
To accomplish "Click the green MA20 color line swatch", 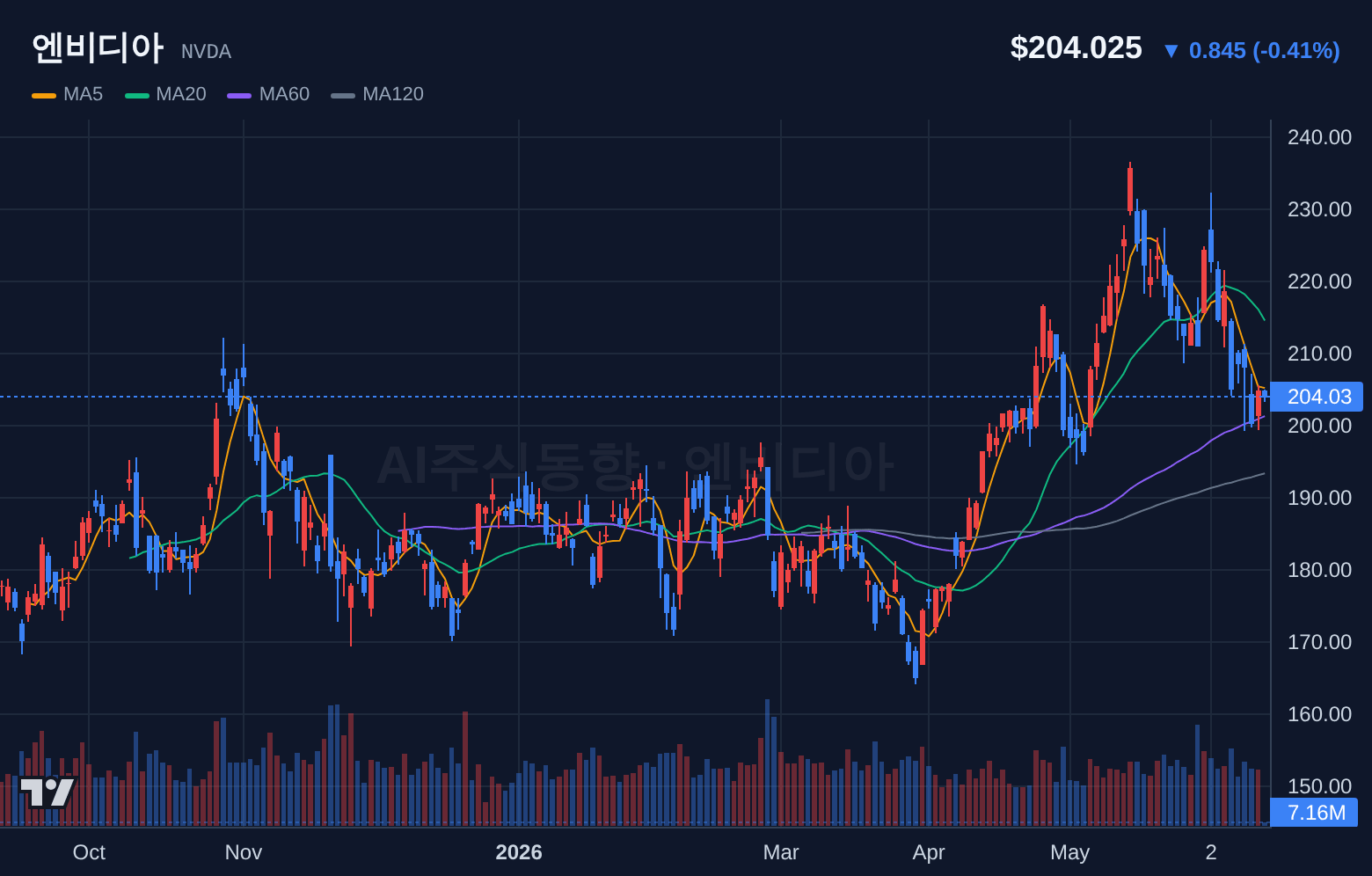I will point(137,95).
